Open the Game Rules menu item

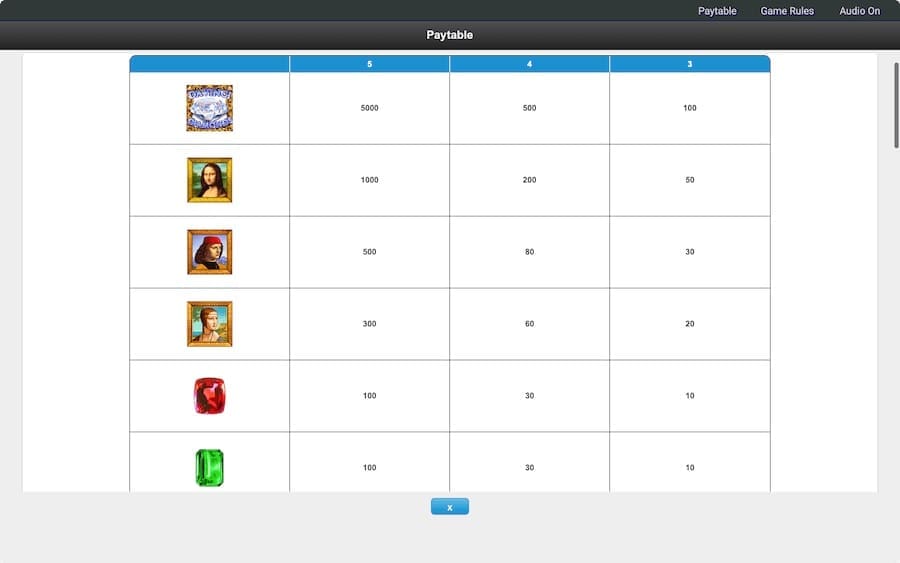(x=787, y=11)
